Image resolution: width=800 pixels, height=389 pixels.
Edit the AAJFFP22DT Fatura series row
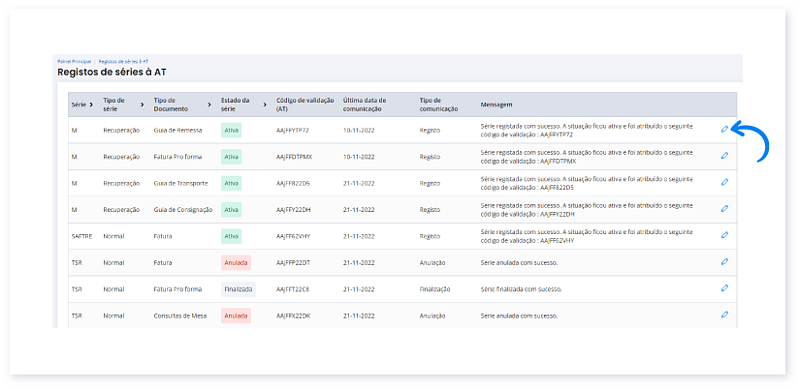724,262
